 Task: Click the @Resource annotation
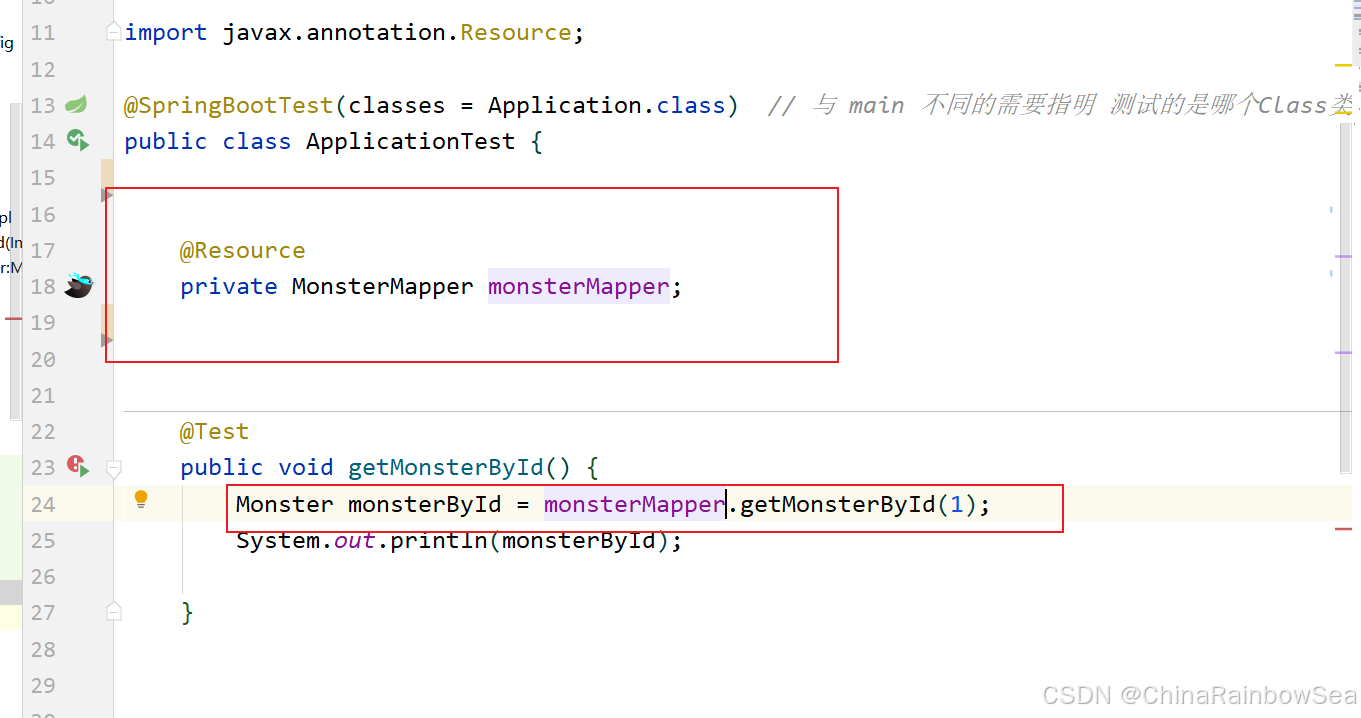click(242, 250)
